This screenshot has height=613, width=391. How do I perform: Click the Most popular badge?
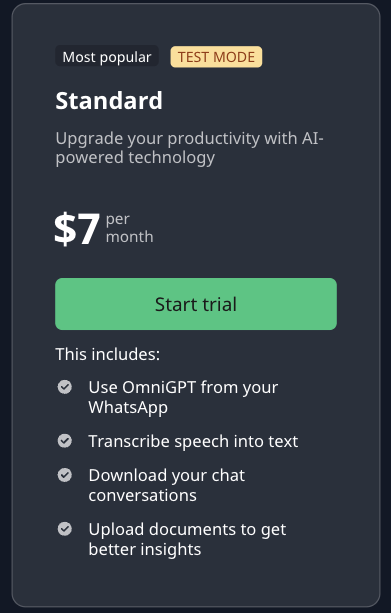click(x=107, y=57)
